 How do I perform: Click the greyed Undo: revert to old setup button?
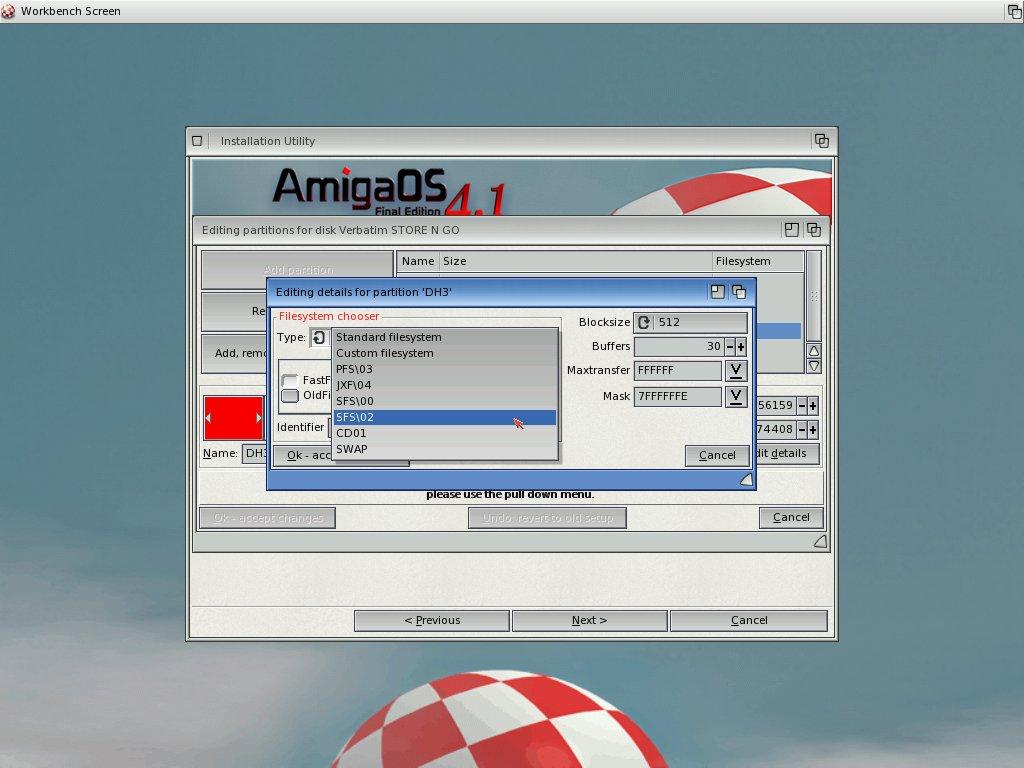tap(547, 518)
